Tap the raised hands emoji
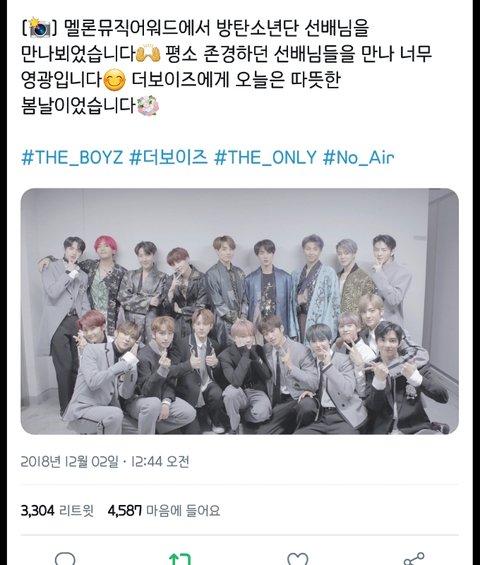 click(x=148, y=53)
